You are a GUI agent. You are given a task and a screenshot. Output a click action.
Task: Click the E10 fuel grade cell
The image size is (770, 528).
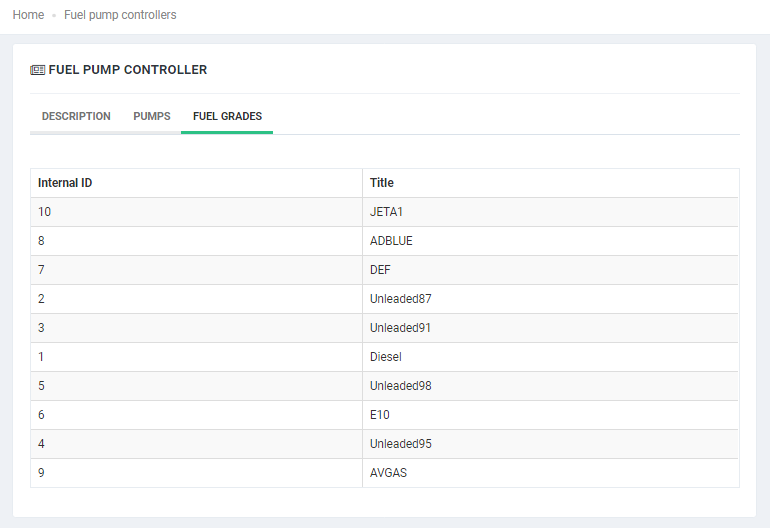click(x=379, y=415)
